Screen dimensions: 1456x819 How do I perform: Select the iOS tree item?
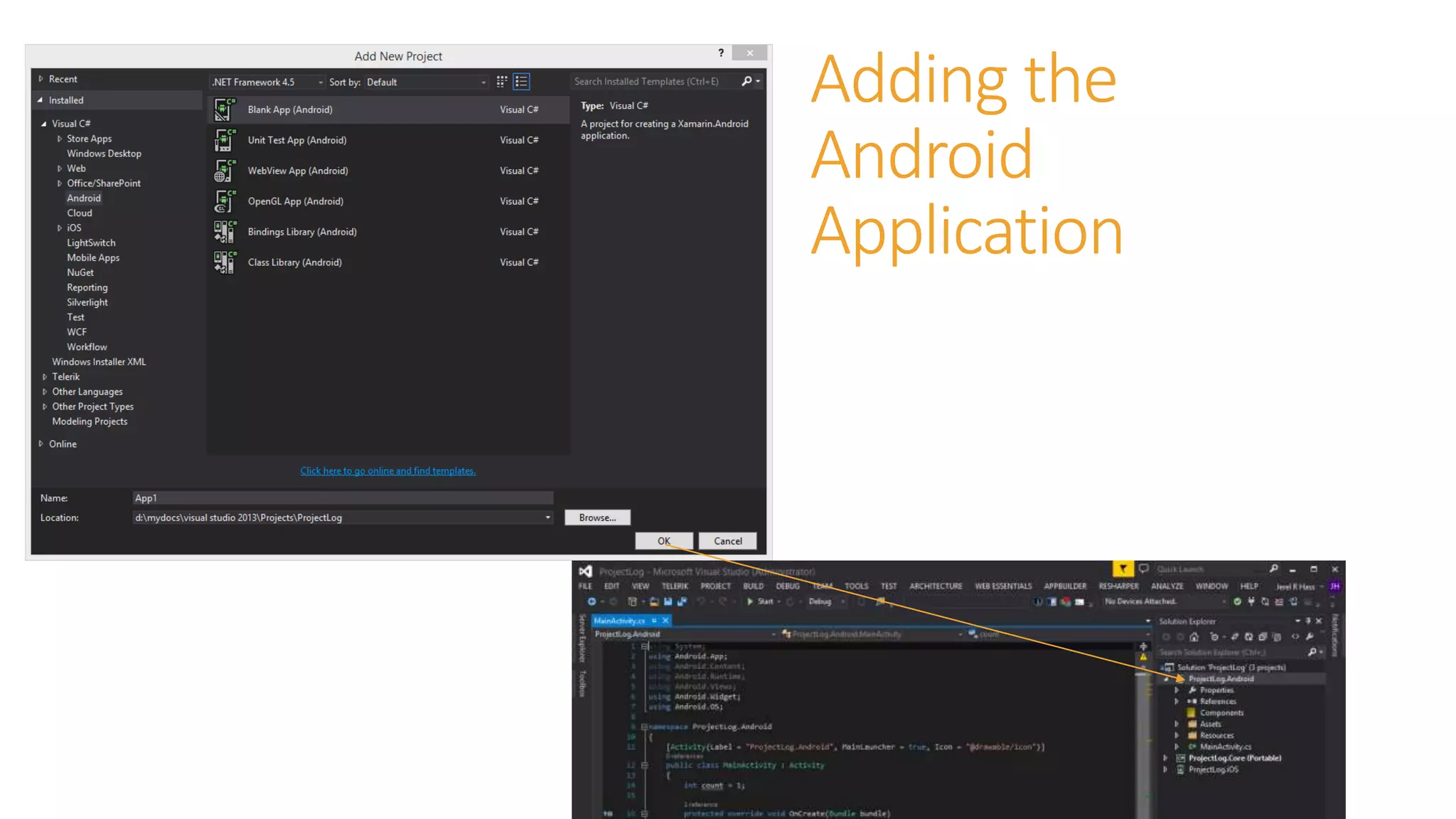pyautogui.click(x=74, y=228)
